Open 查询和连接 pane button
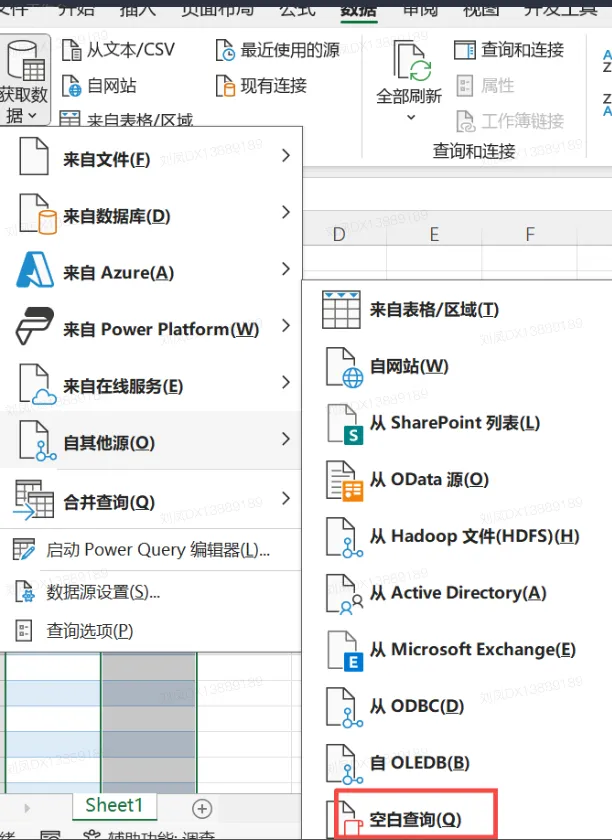 509,50
